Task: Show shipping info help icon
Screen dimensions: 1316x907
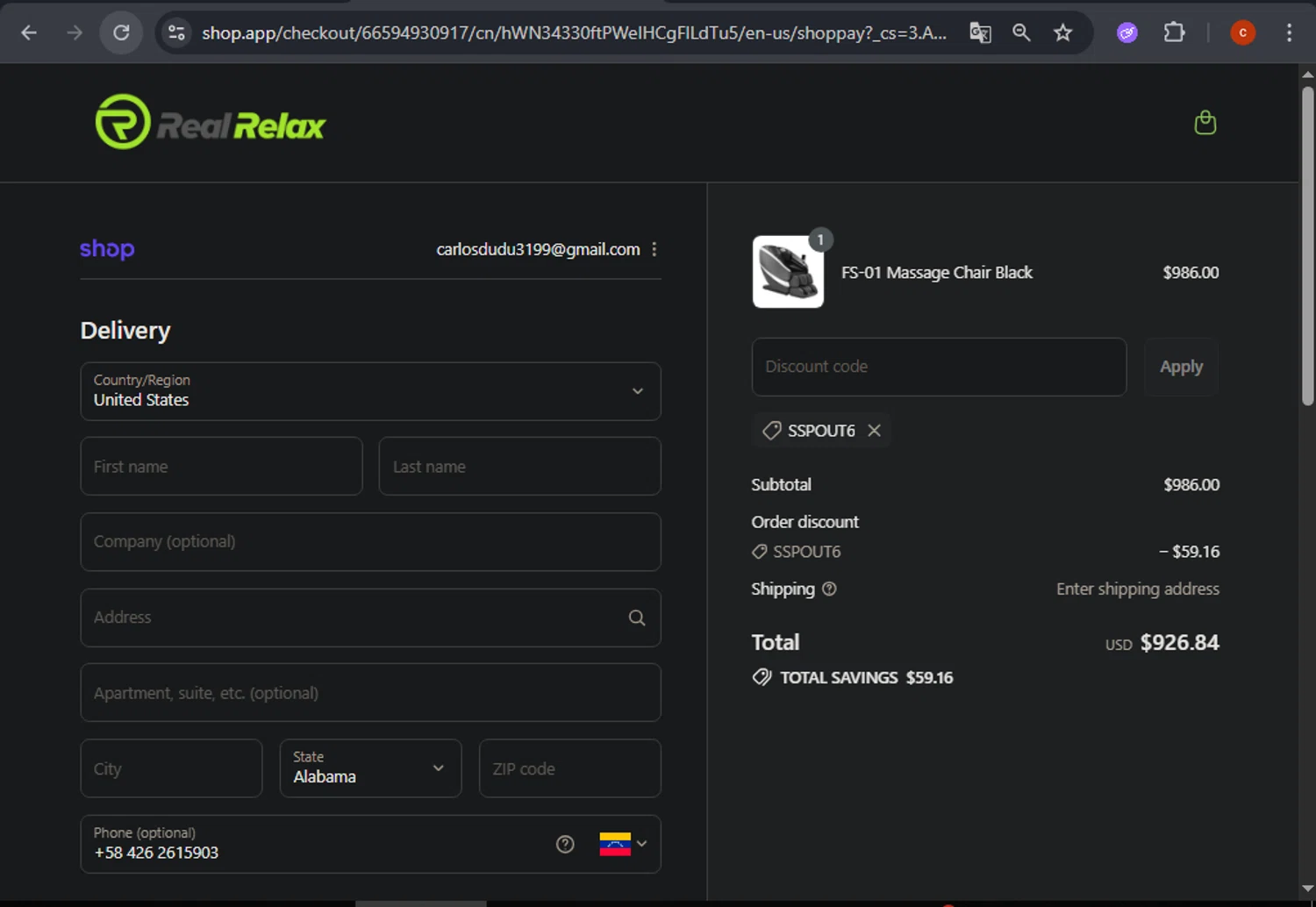Action: (829, 589)
